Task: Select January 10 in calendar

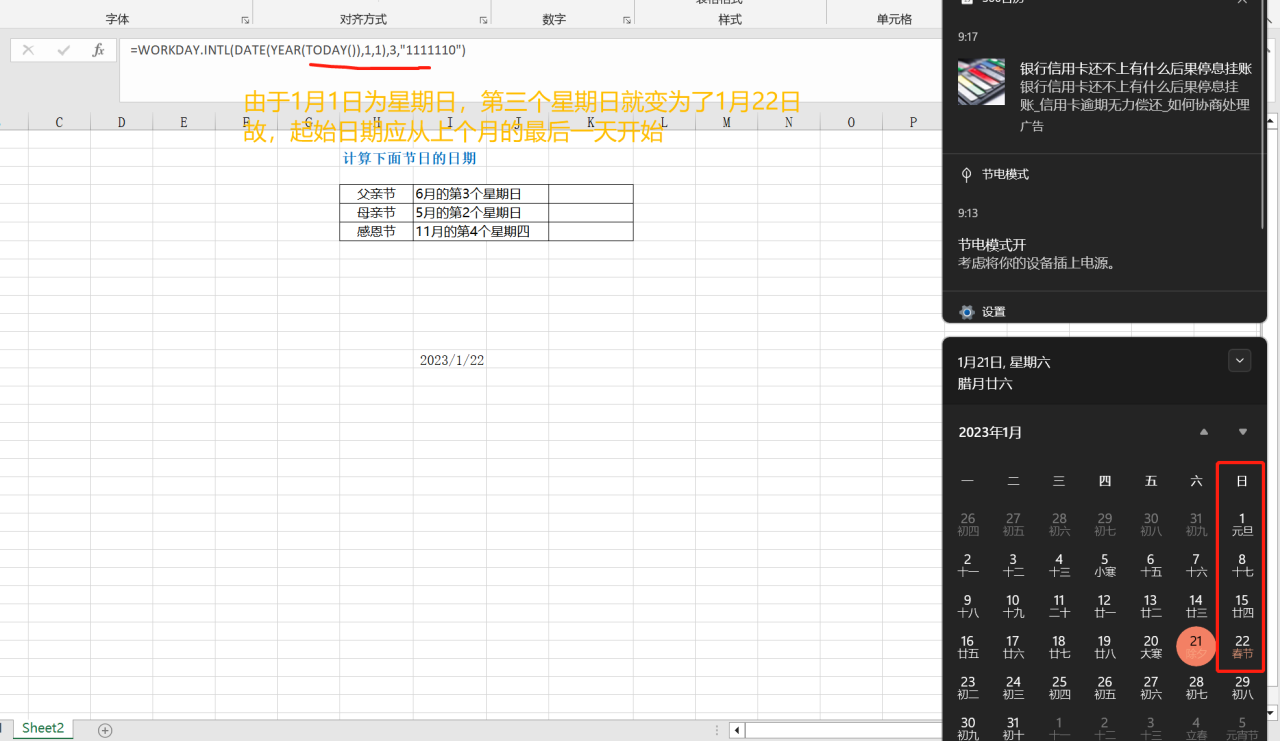Action: pyautogui.click(x=1013, y=606)
